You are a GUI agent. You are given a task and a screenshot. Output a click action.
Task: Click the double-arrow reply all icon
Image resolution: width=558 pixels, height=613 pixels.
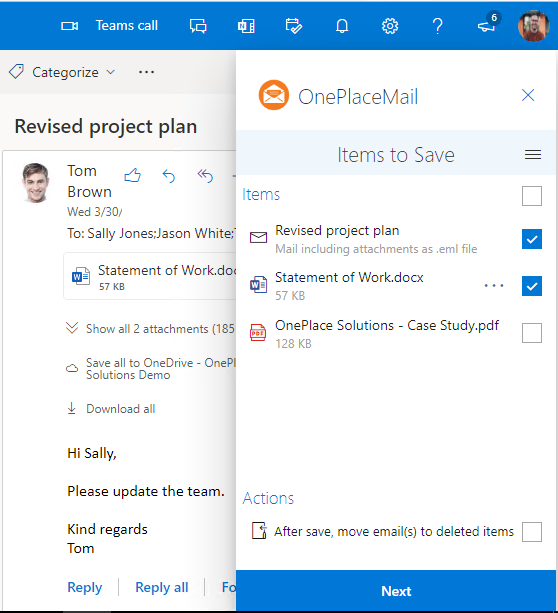(x=205, y=176)
